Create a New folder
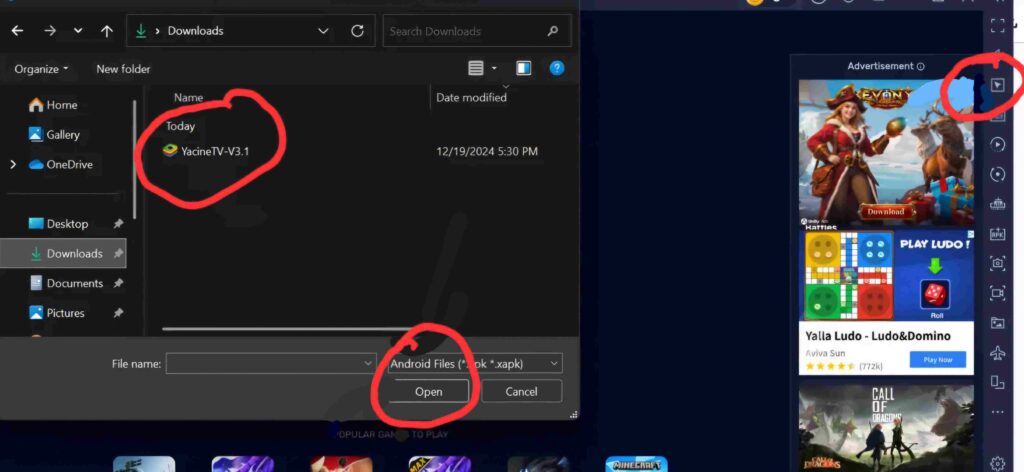 (123, 69)
